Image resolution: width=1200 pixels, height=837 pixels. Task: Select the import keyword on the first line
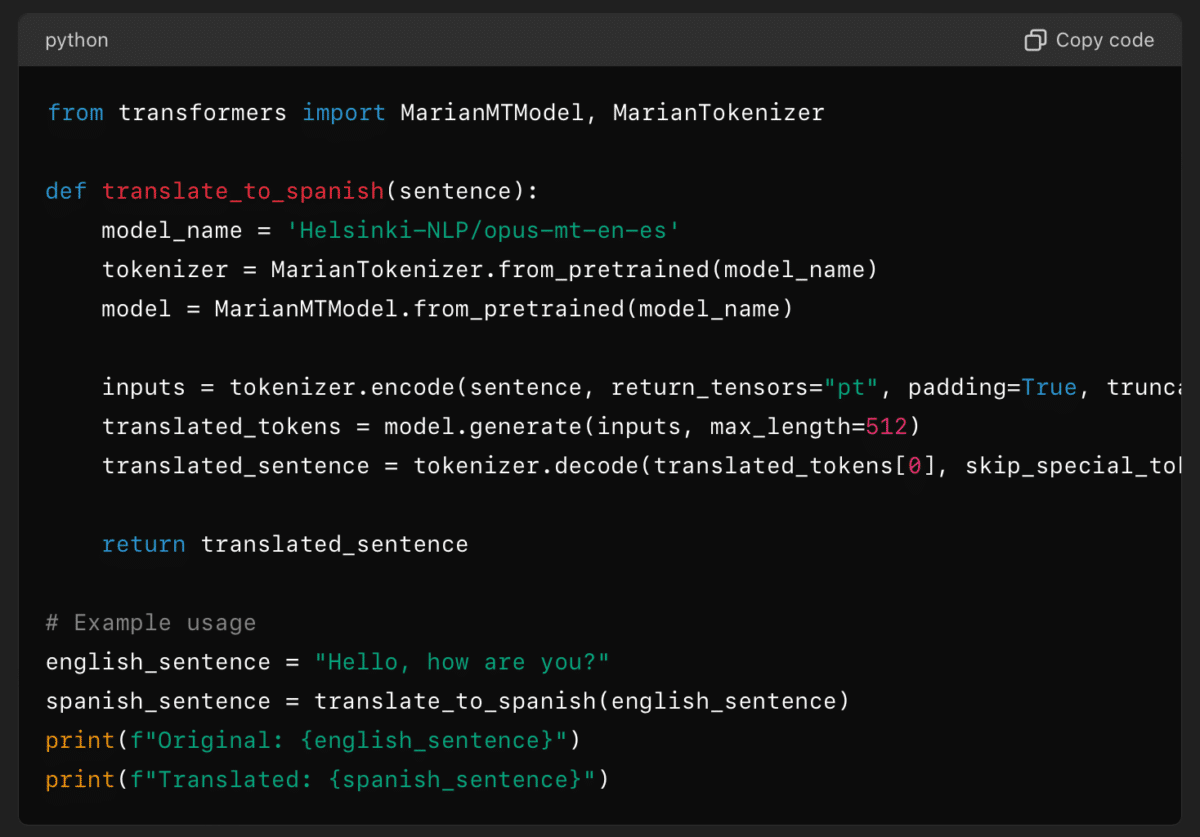[344, 112]
